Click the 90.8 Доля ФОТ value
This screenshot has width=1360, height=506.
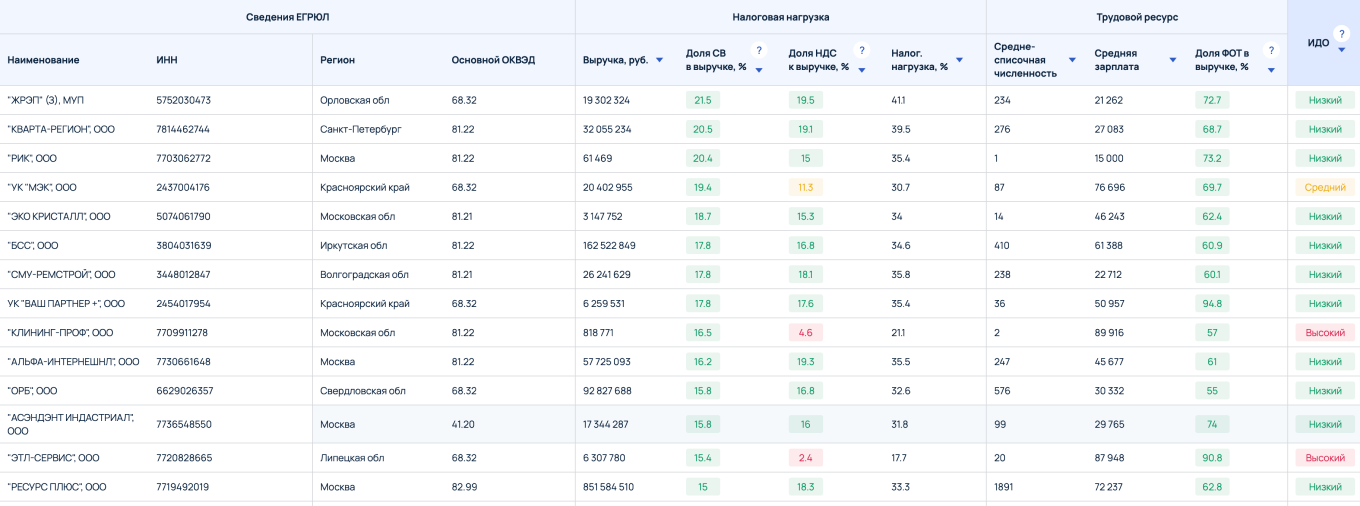tap(1212, 458)
